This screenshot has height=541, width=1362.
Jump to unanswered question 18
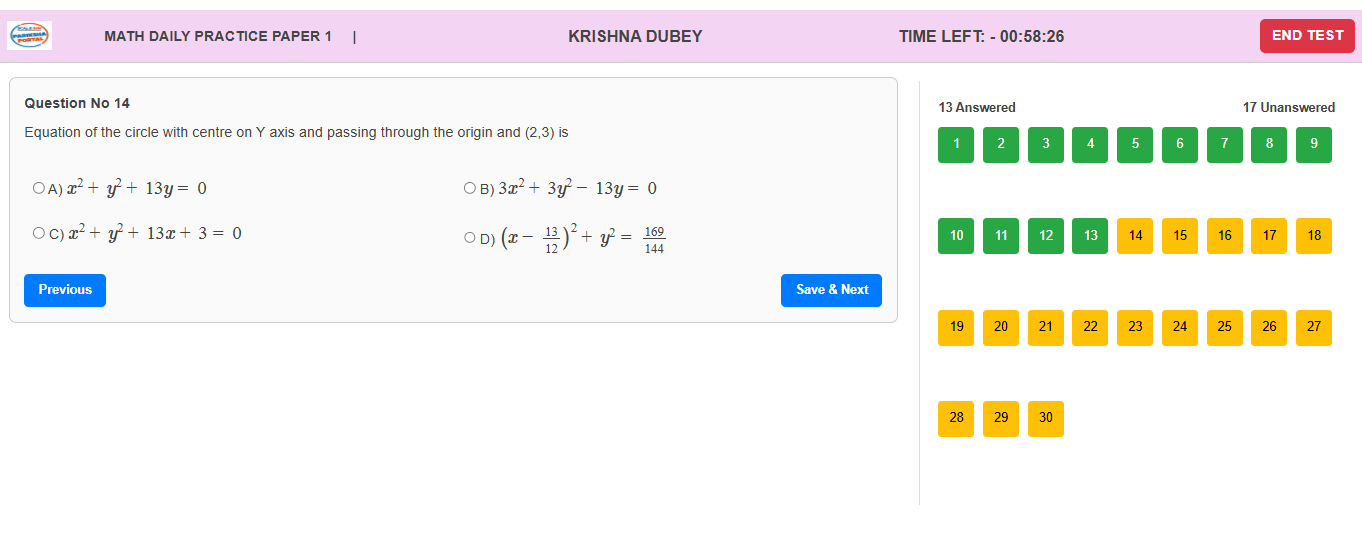point(1313,236)
